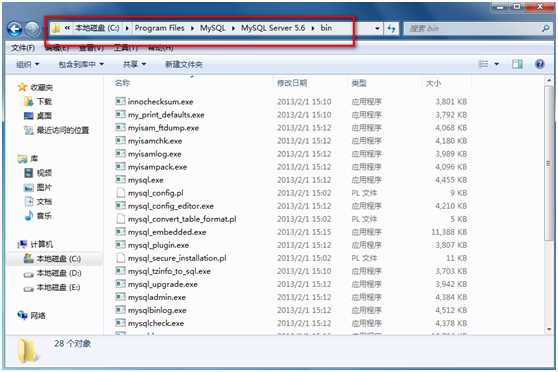Click inside the search bin field
The width and height of the screenshot is (558, 372).
472,28
